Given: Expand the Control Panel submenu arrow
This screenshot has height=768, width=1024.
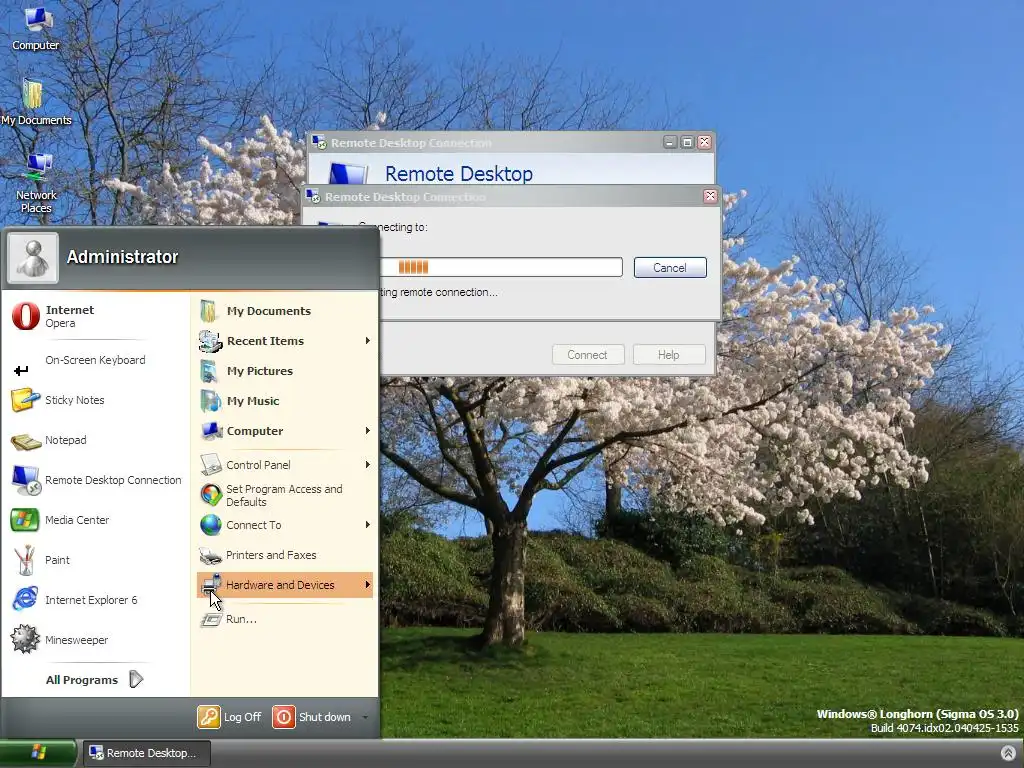Looking at the screenshot, I should (368, 465).
